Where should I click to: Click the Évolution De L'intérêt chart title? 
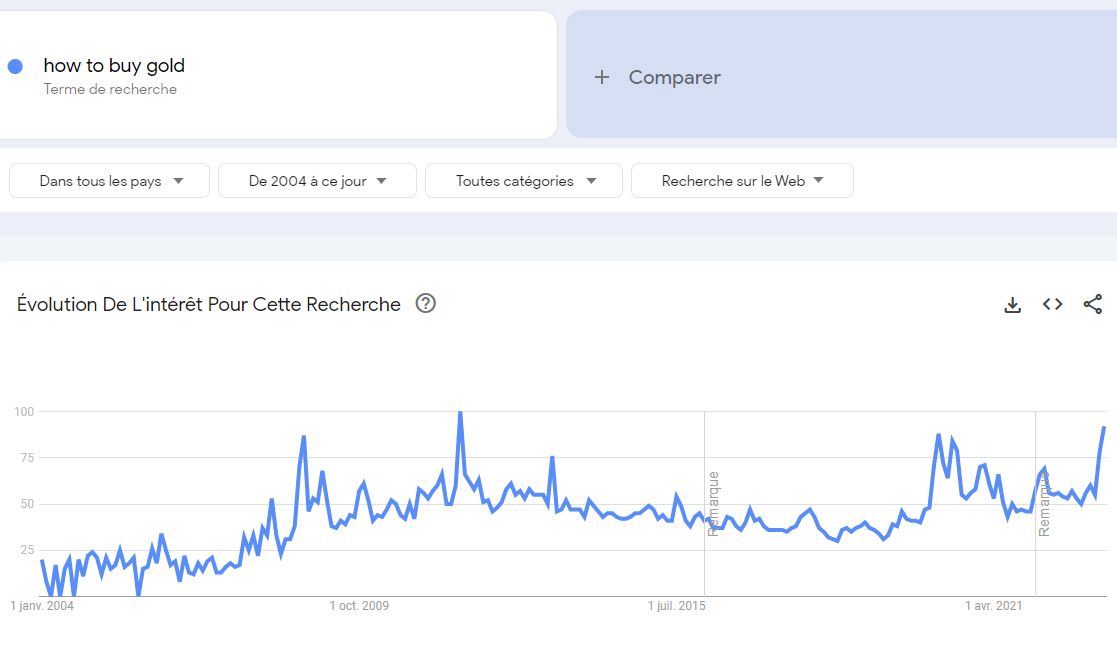pos(209,304)
